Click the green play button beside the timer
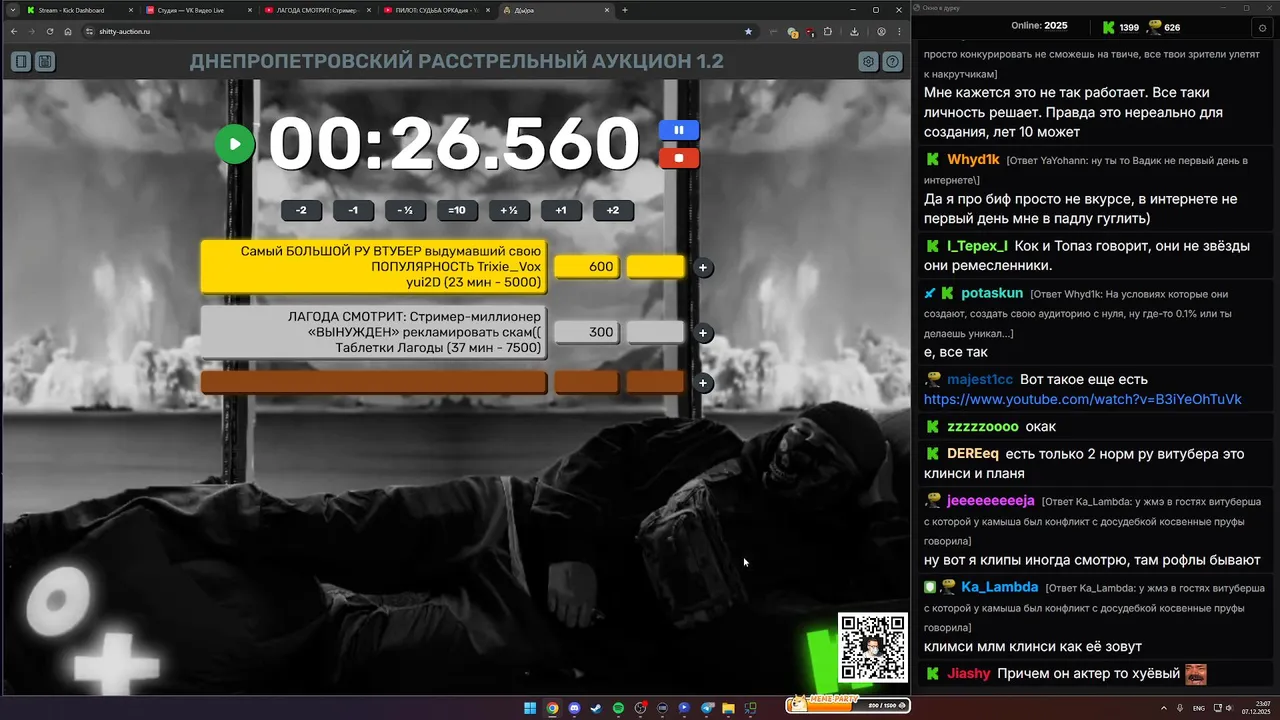Screen dimensions: 1280x720 (235, 144)
